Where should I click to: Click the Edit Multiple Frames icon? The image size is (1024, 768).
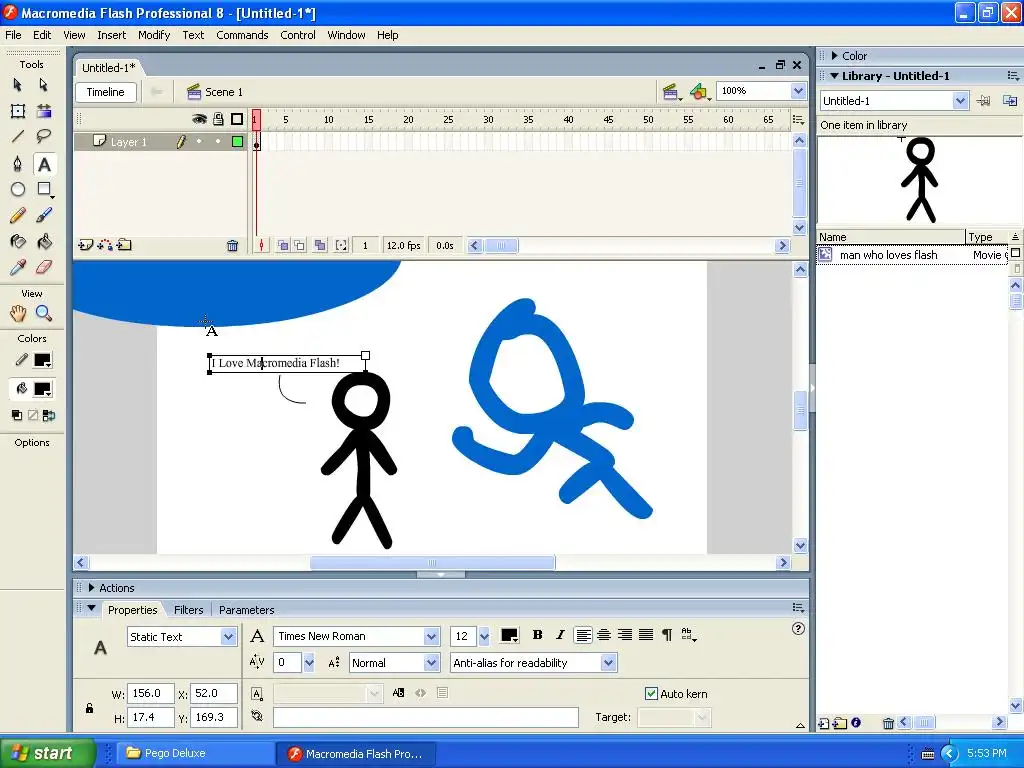[320, 246]
